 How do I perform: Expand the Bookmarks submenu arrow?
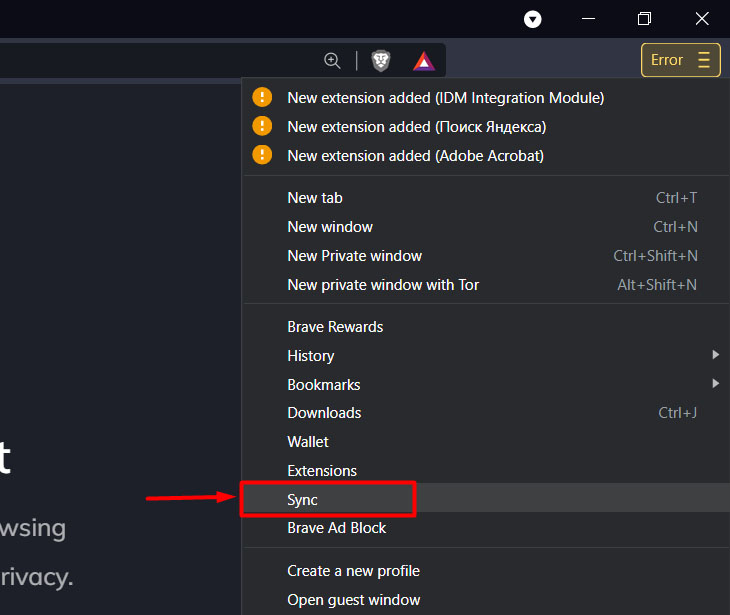(716, 384)
